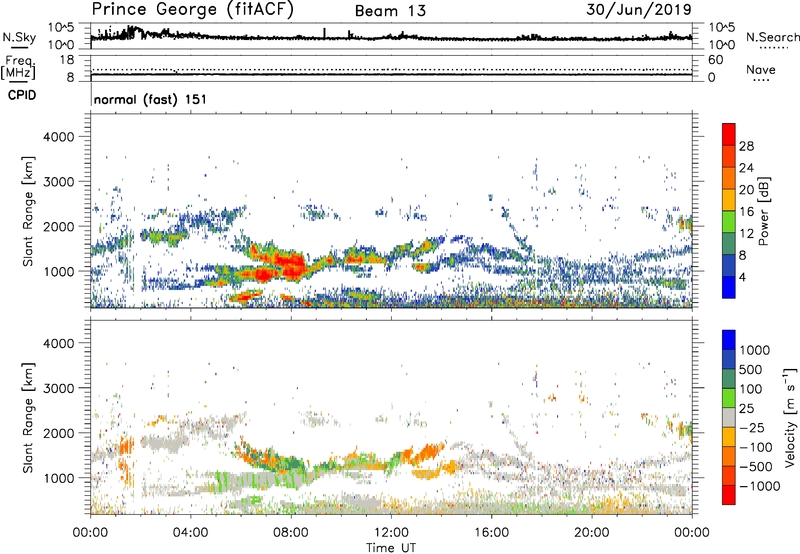
Task: Click the 'Nave' legend label
Action: pos(761,69)
